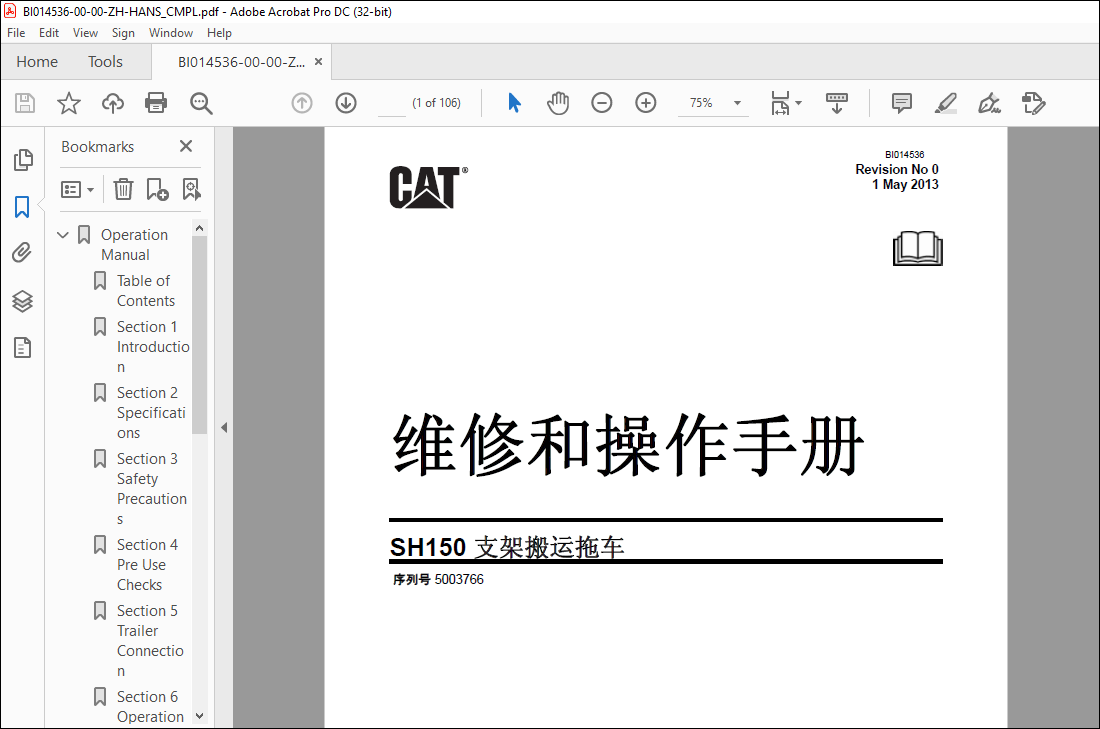Screen dimensions: 1100x729
Task: Open the Edit menu
Action: 48,33
